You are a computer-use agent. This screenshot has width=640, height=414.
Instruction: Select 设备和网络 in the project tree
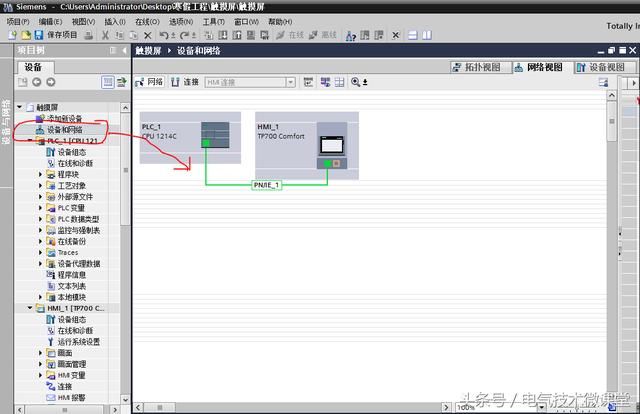pyautogui.click(x=64, y=130)
